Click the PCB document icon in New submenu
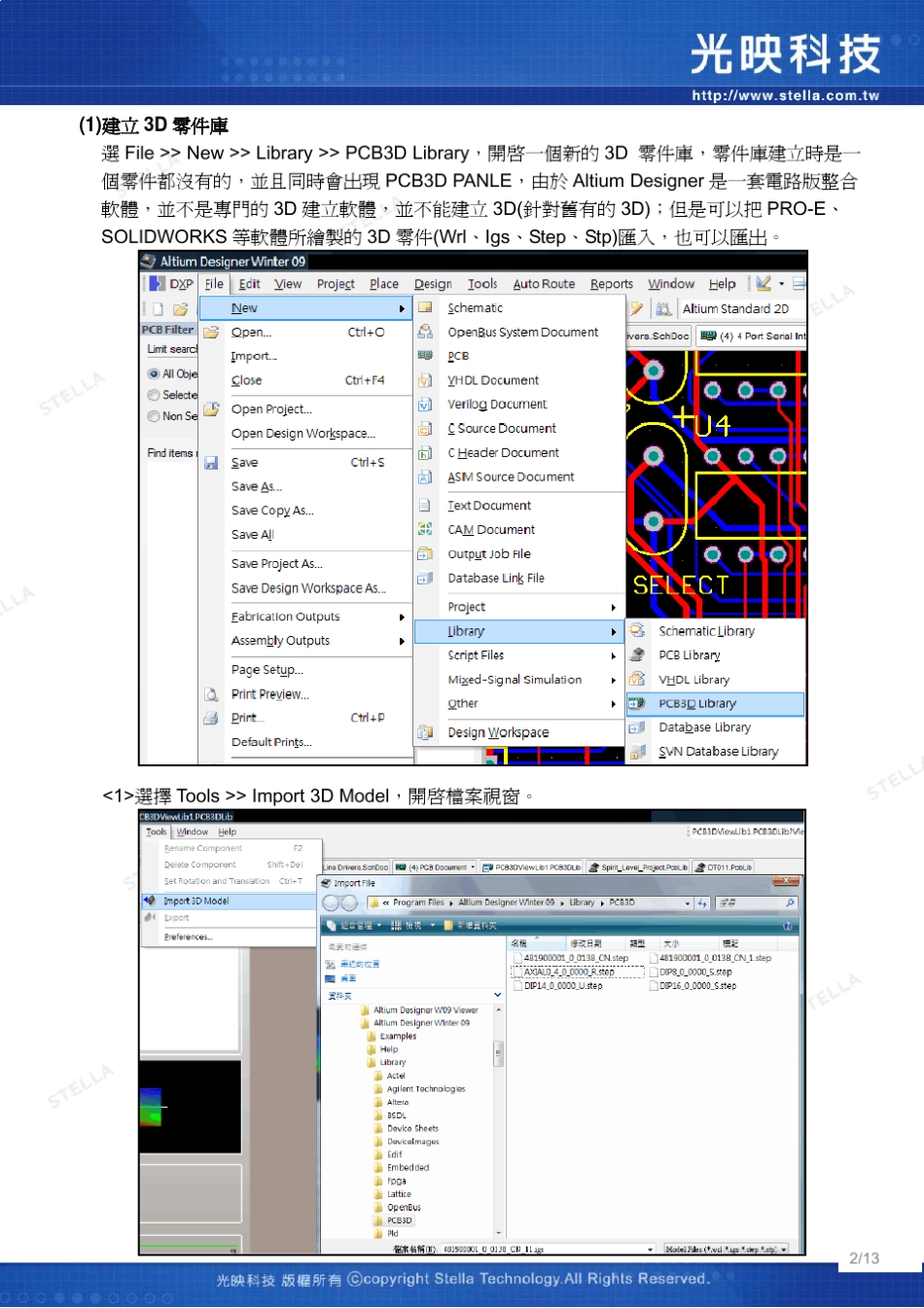 (425, 356)
